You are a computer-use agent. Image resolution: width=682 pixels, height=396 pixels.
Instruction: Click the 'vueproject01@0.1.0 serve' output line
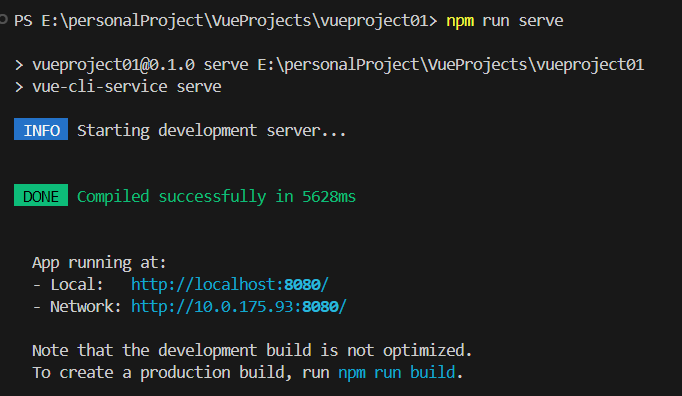click(329, 65)
